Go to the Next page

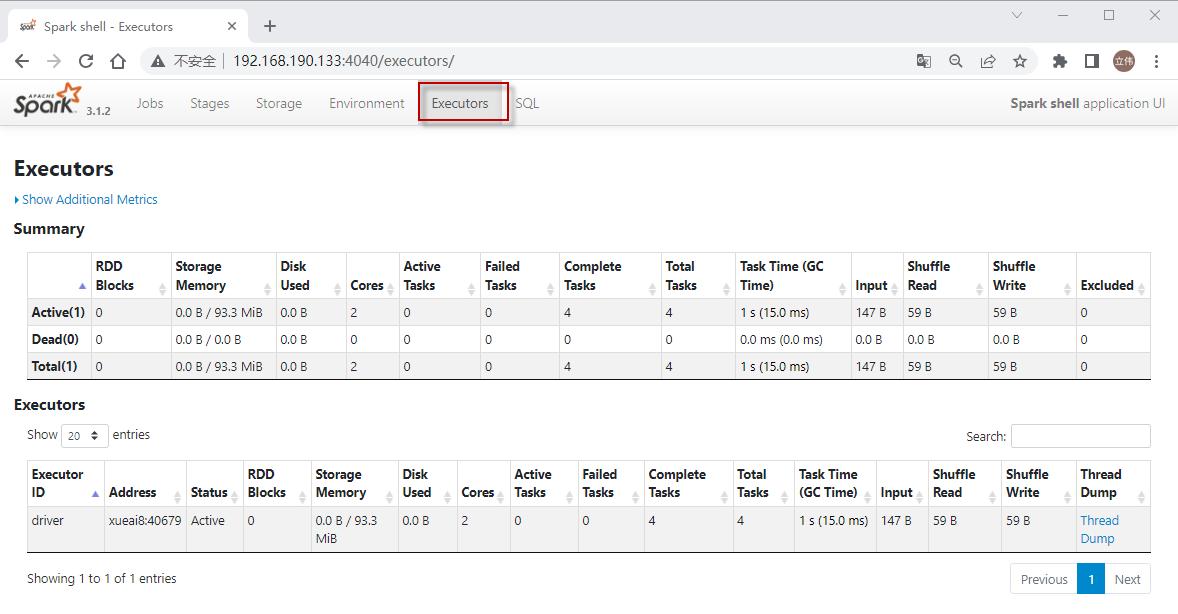coord(1127,579)
